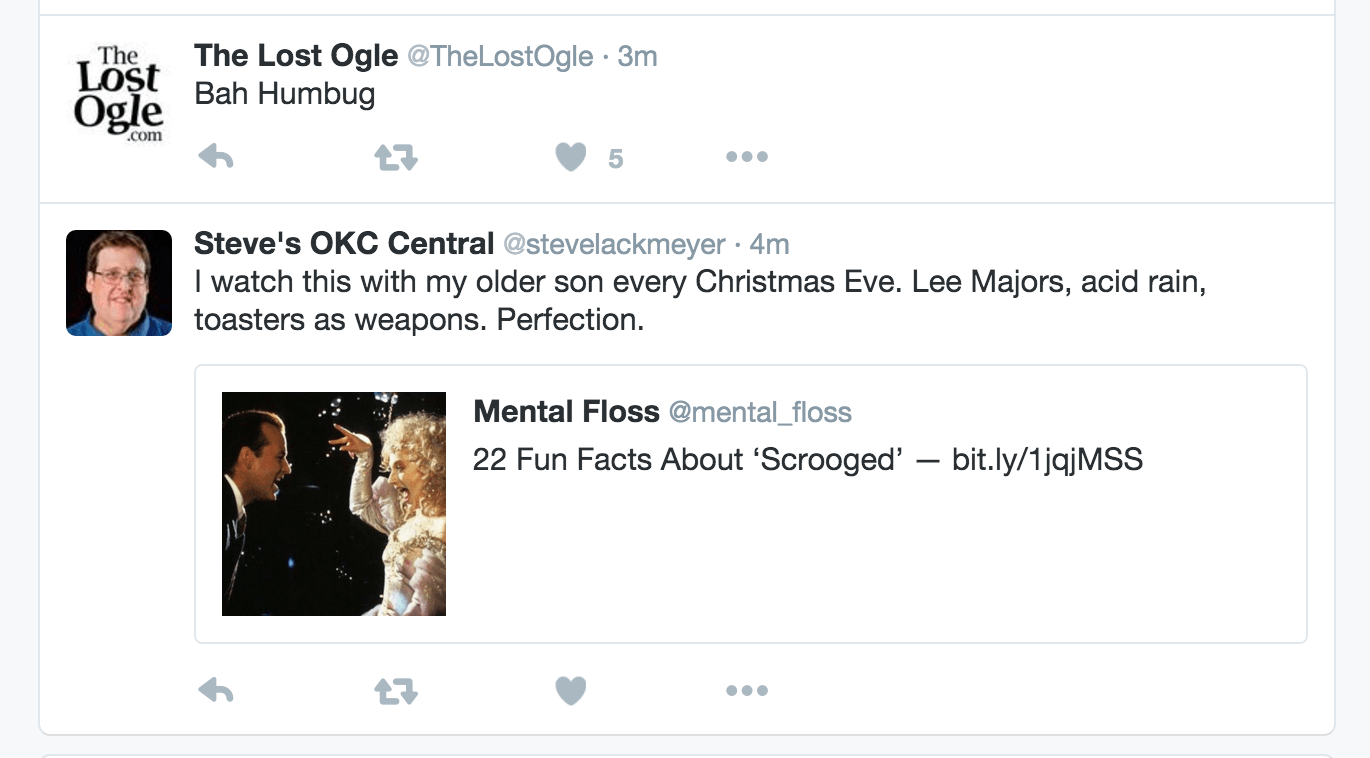
Task: Click the 3m timestamp on Lost Ogle tweet
Action: pyautogui.click(x=638, y=57)
